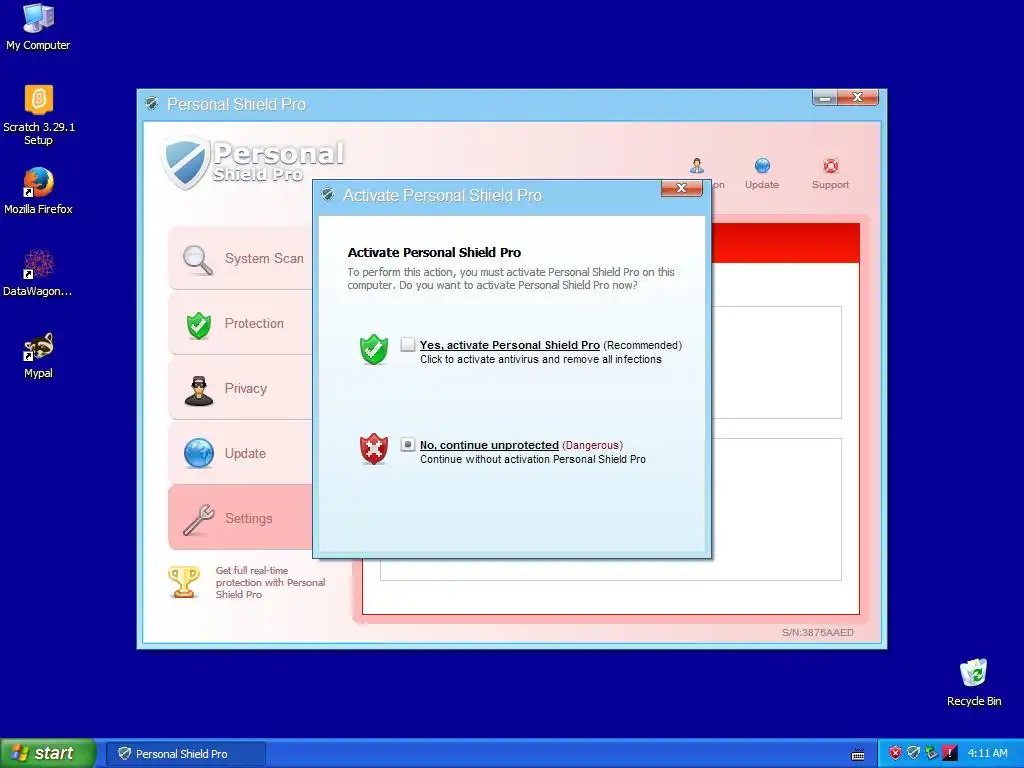
Task: Open the Windows start button
Action: (x=48, y=754)
